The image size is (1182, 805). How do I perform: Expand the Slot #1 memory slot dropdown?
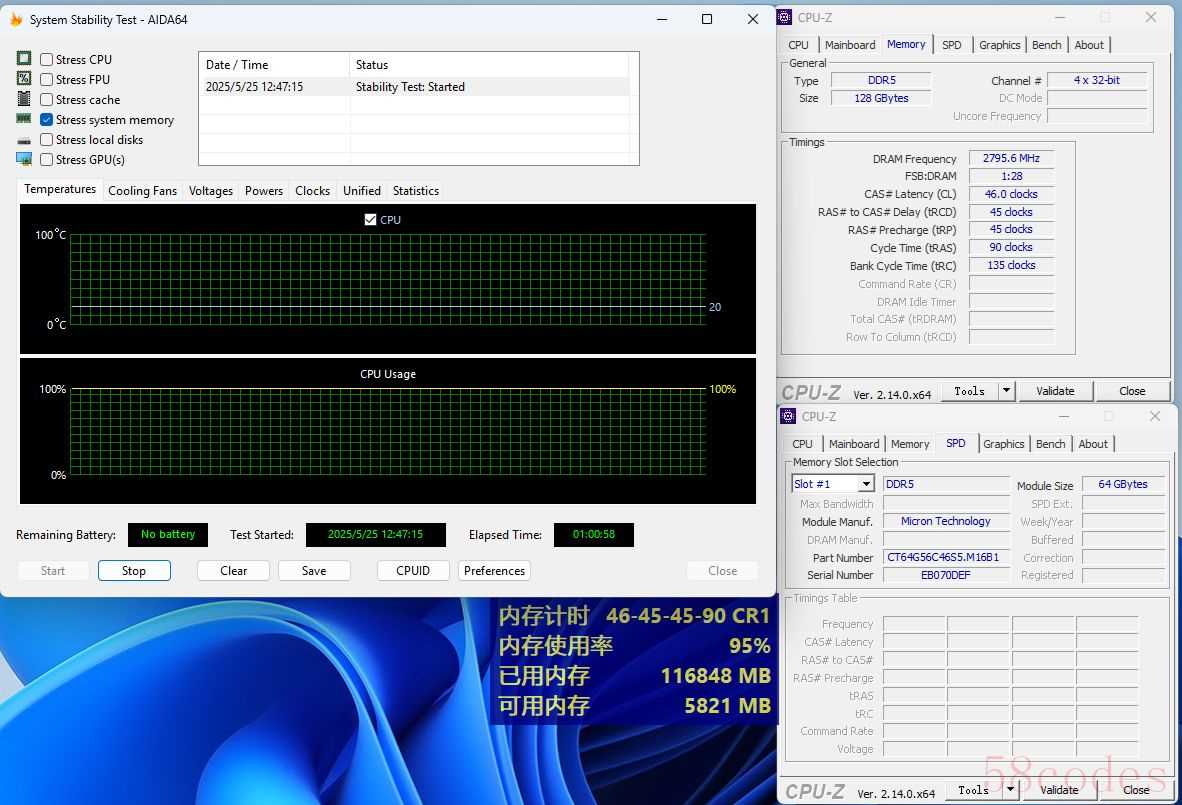(x=866, y=484)
